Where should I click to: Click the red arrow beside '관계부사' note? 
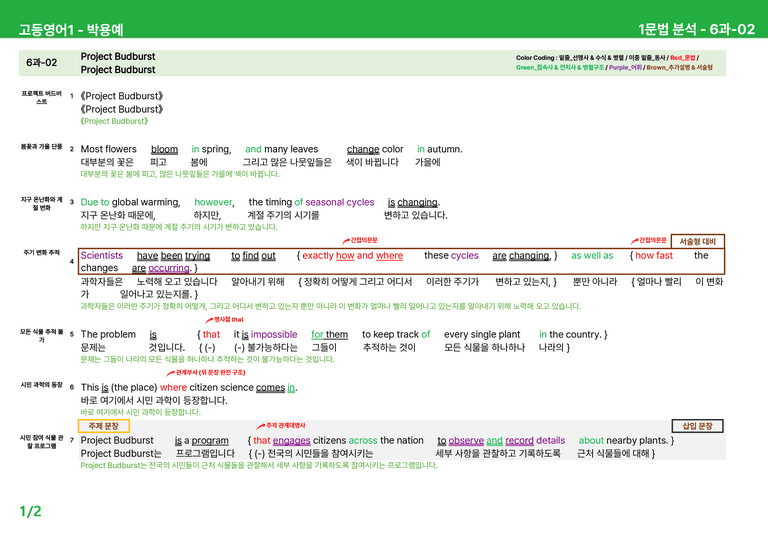point(170,374)
